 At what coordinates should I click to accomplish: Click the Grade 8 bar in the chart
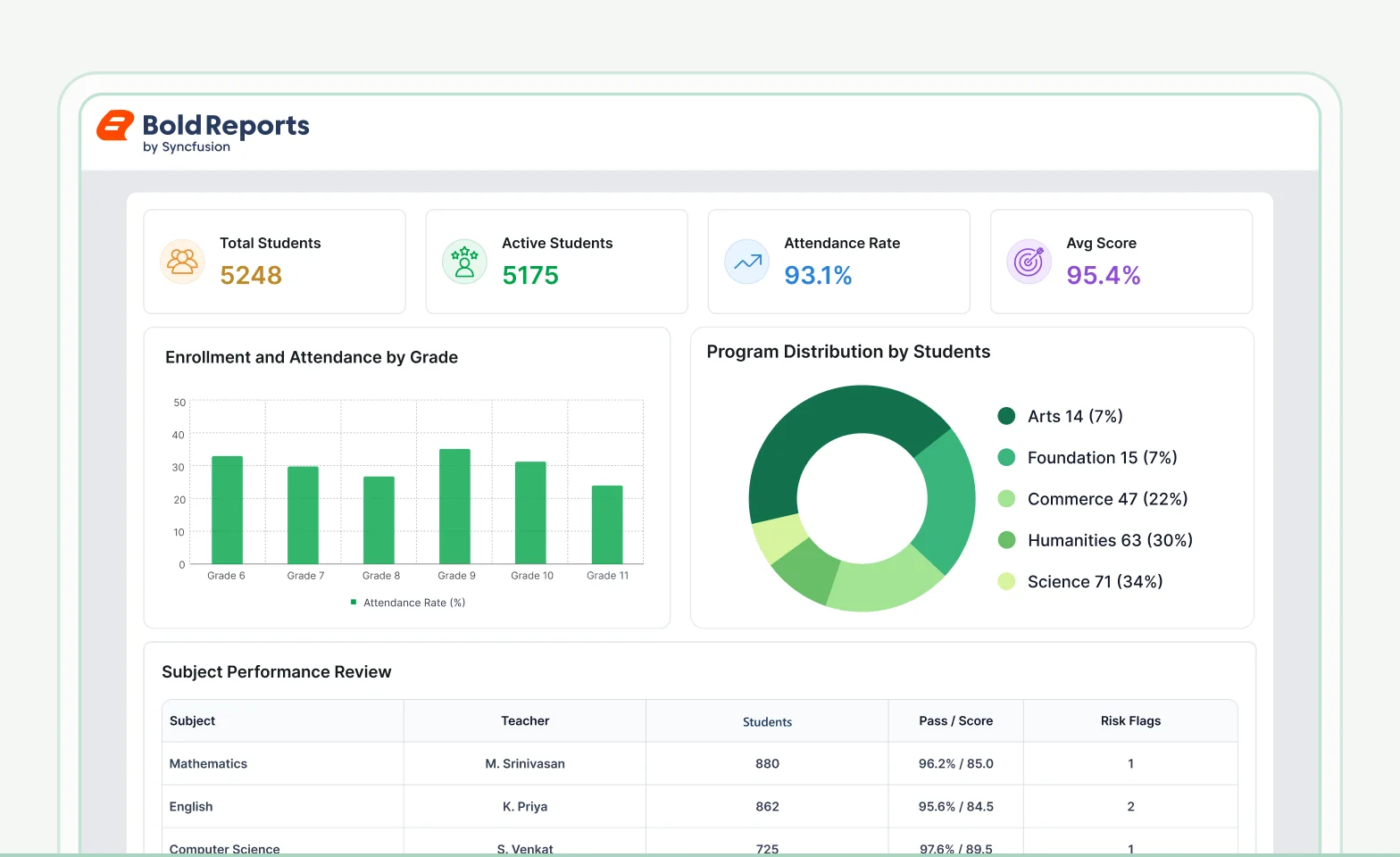coord(379,520)
